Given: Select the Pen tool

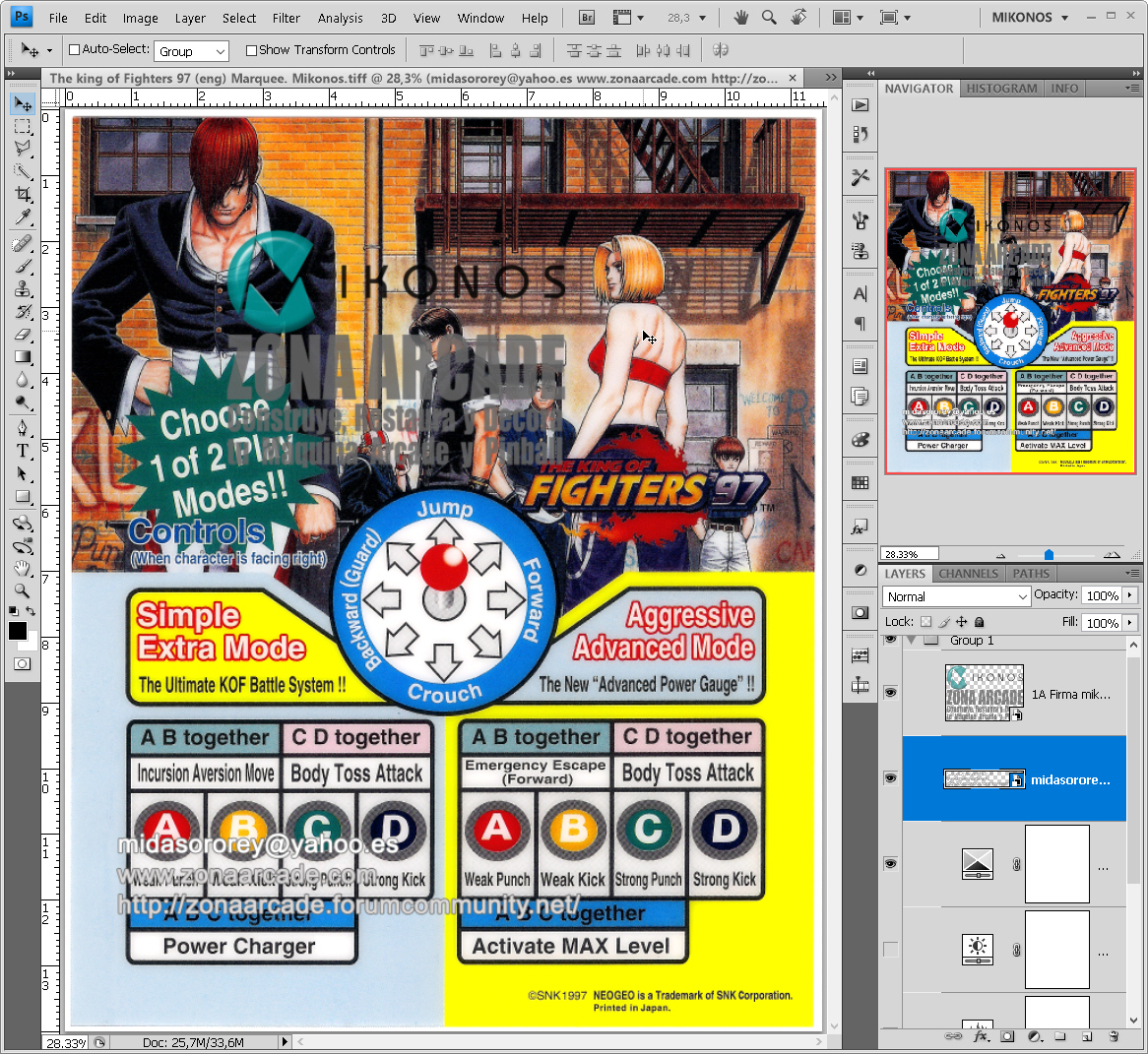Looking at the screenshot, I should [23, 428].
